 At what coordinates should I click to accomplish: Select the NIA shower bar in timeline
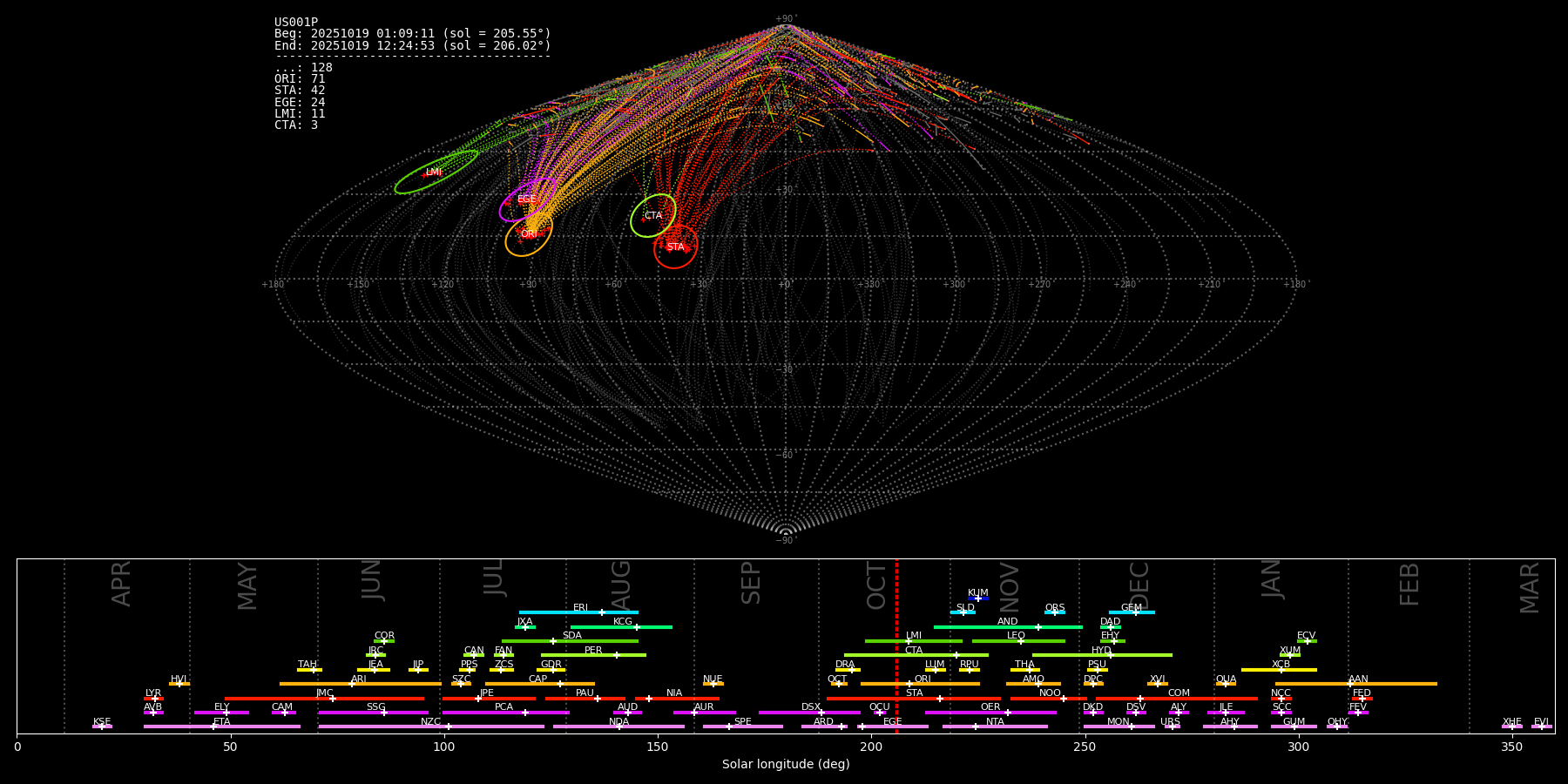point(678,699)
